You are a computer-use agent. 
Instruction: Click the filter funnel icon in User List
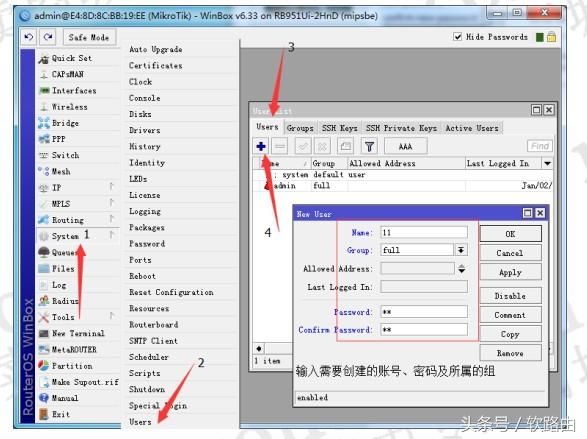tap(369, 146)
